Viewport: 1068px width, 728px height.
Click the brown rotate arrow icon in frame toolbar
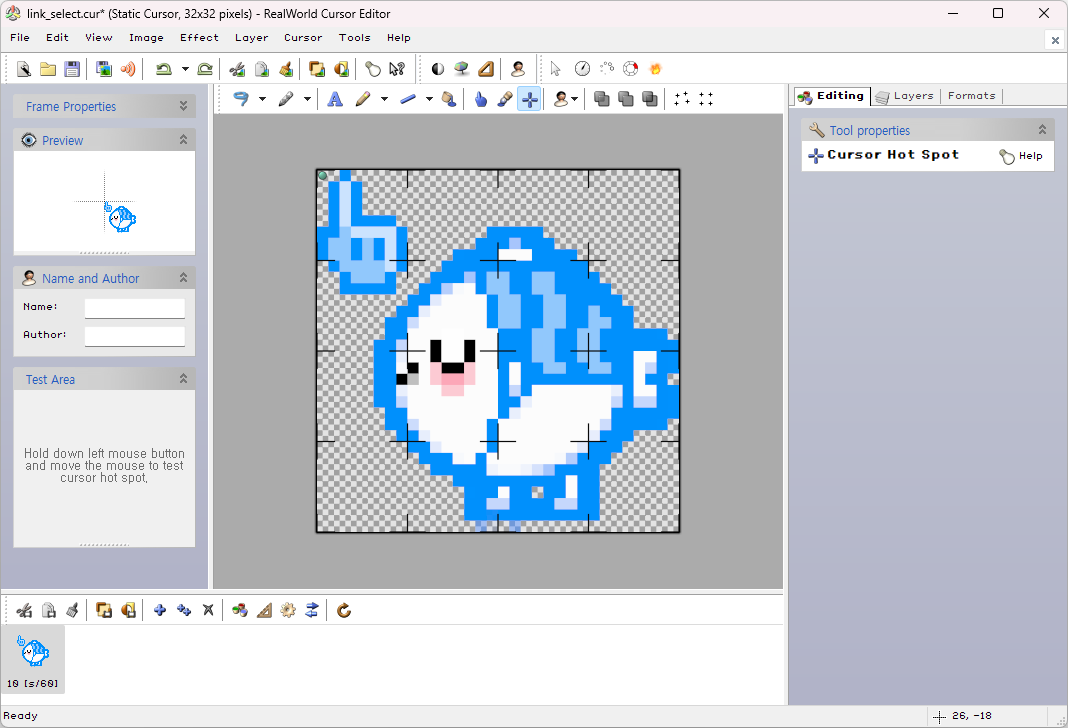tap(344, 610)
